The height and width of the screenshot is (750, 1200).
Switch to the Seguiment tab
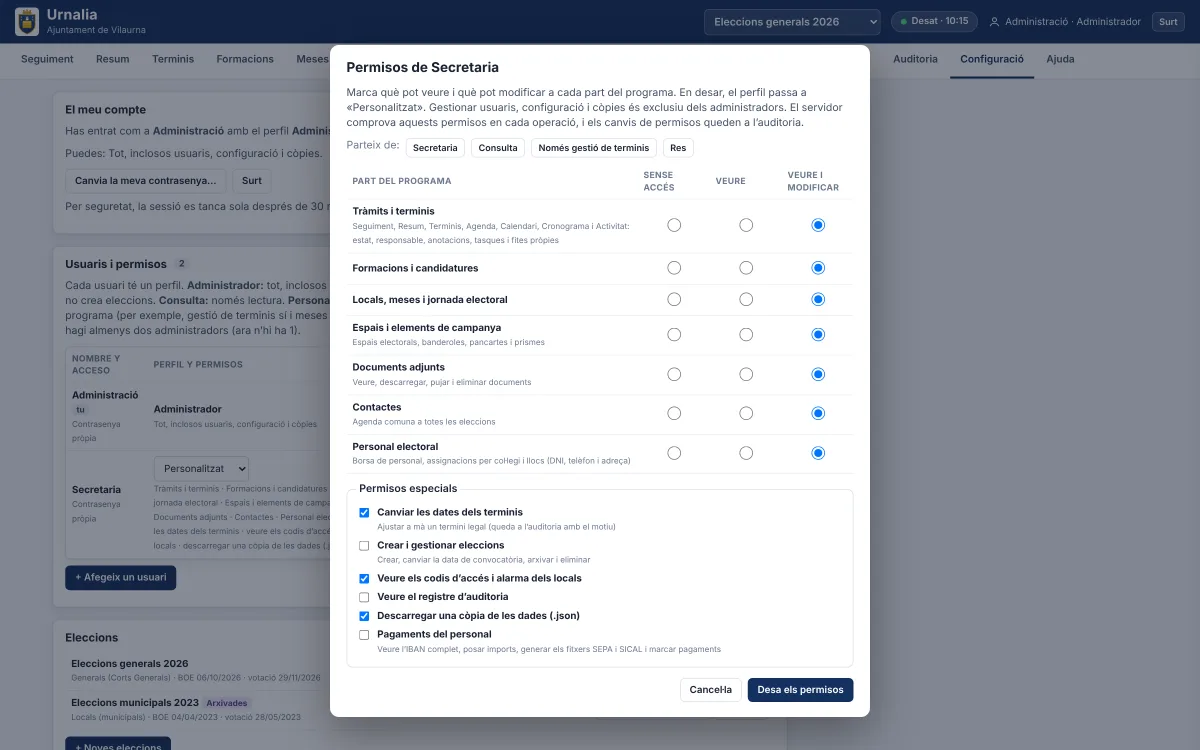pyautogui.click(x=47, y=59)
